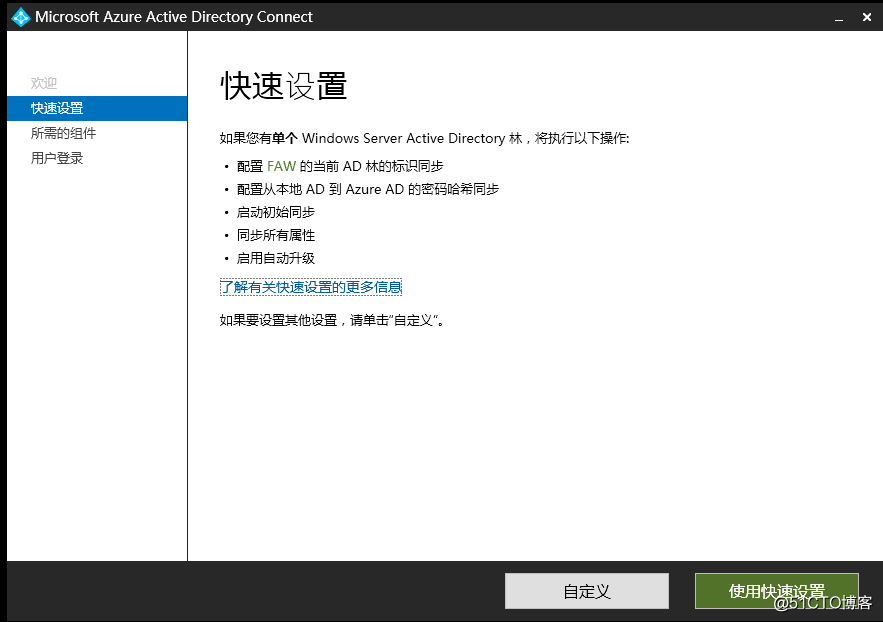883x622 pixels.
Task: Click the password hash sync bullet text
Action: point(368,189)
